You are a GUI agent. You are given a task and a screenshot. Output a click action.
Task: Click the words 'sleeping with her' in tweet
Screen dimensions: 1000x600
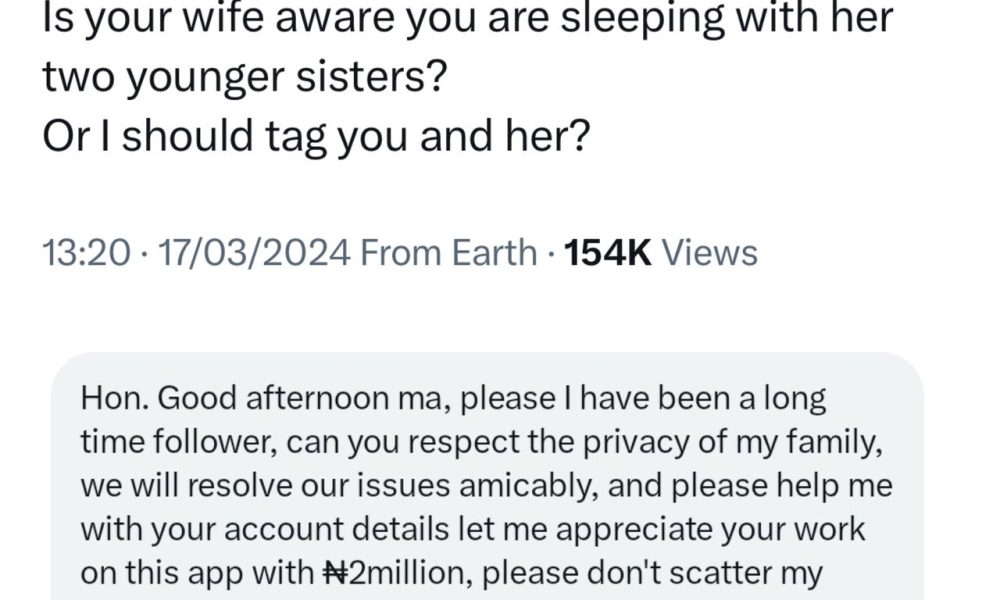tap(727, 18)
